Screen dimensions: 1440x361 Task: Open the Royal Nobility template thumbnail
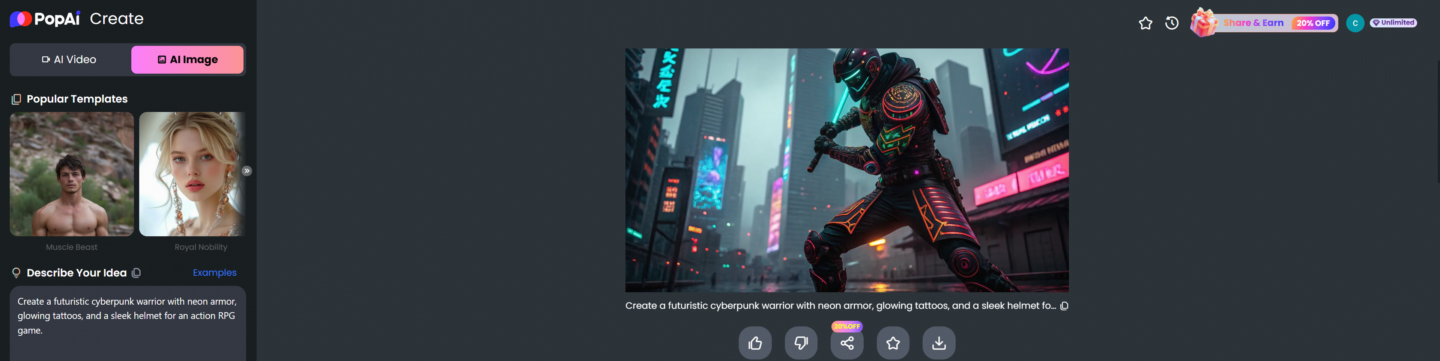(x=191, y=174)
